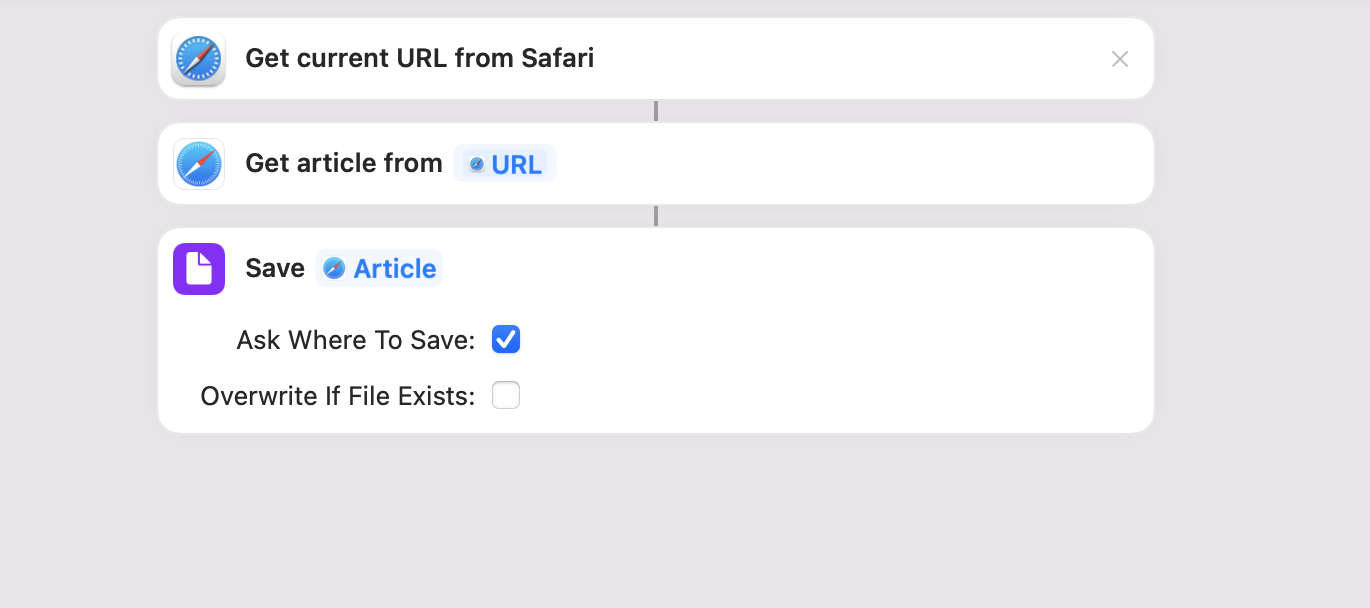Open the URL variable token
The width and height of the screenshot is (1370, 608).
[x=515, y=165]
